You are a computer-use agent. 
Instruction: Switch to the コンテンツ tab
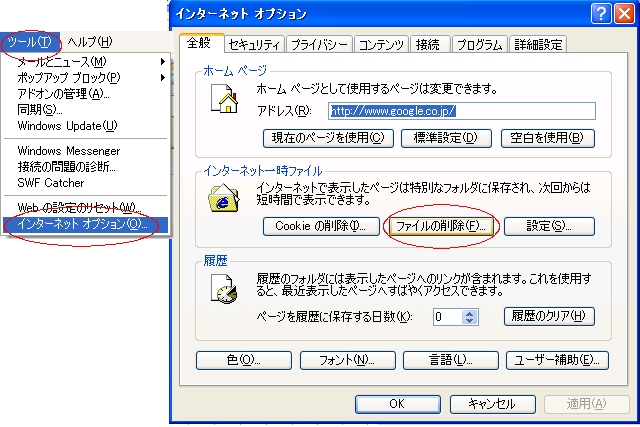(381, 44)
